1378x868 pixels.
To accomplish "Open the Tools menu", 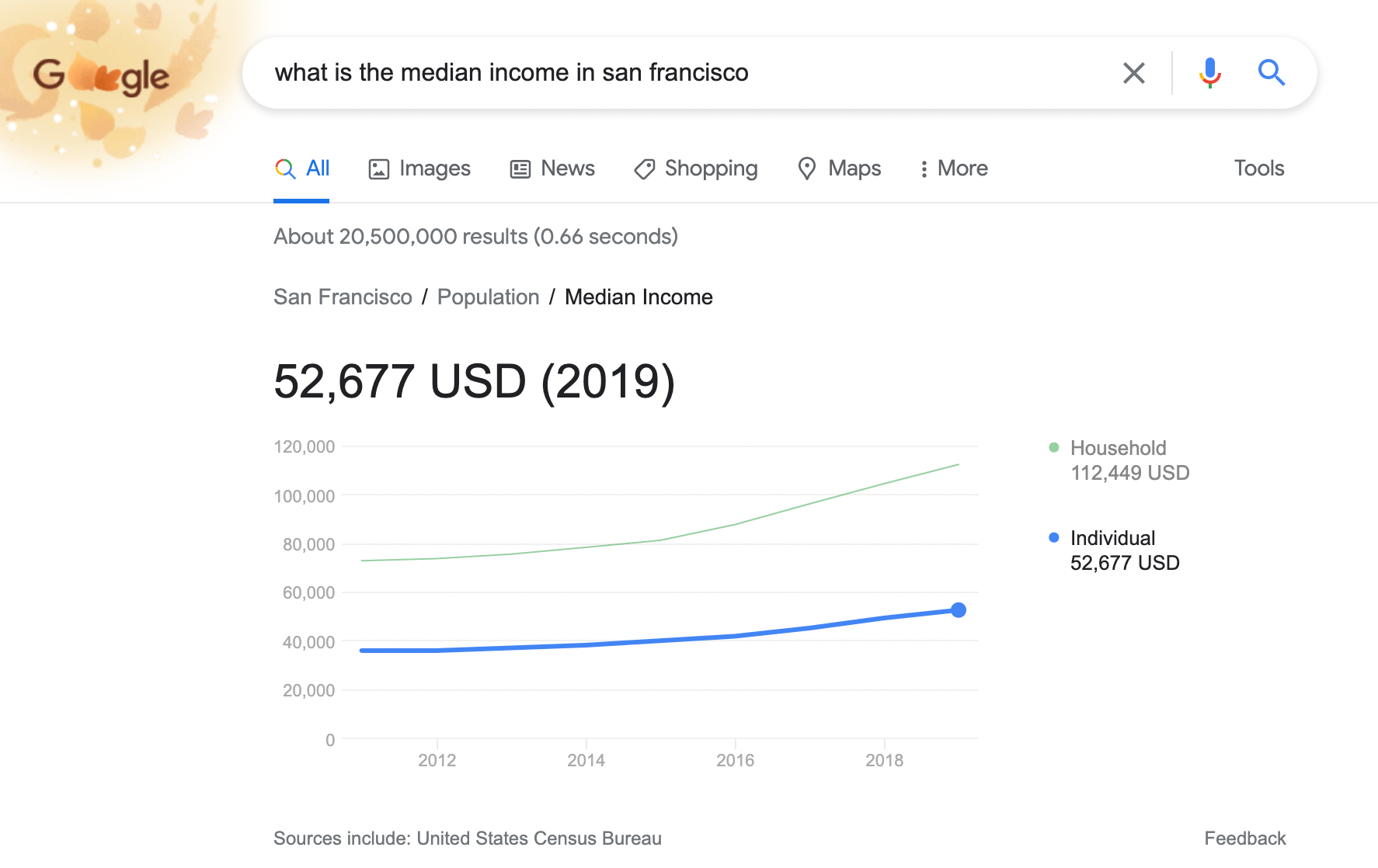I will click(1258, 168).
